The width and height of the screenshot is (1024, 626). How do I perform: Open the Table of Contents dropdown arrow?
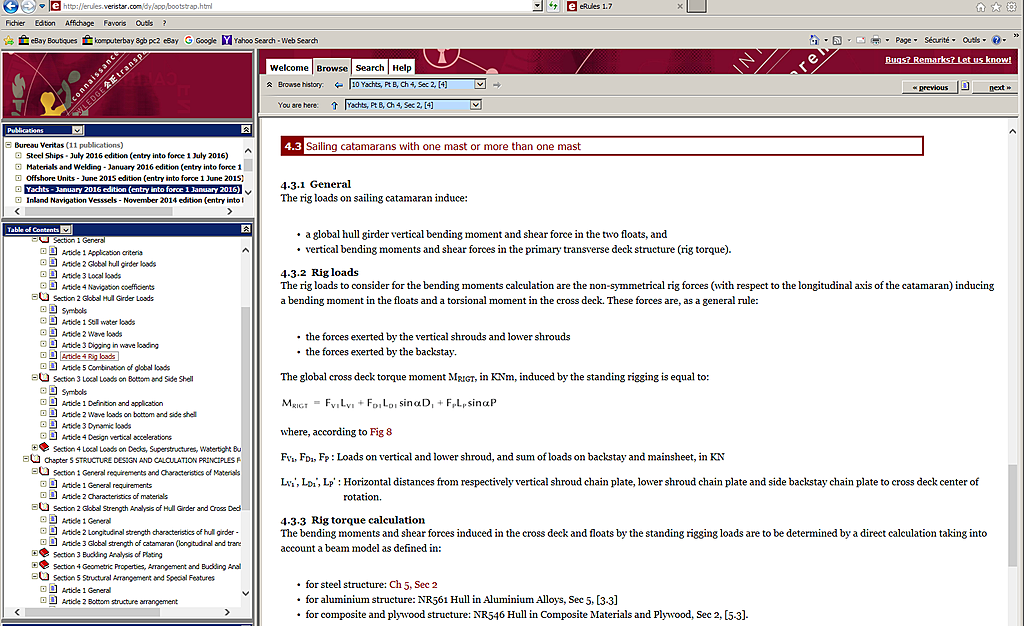point(65,229)
